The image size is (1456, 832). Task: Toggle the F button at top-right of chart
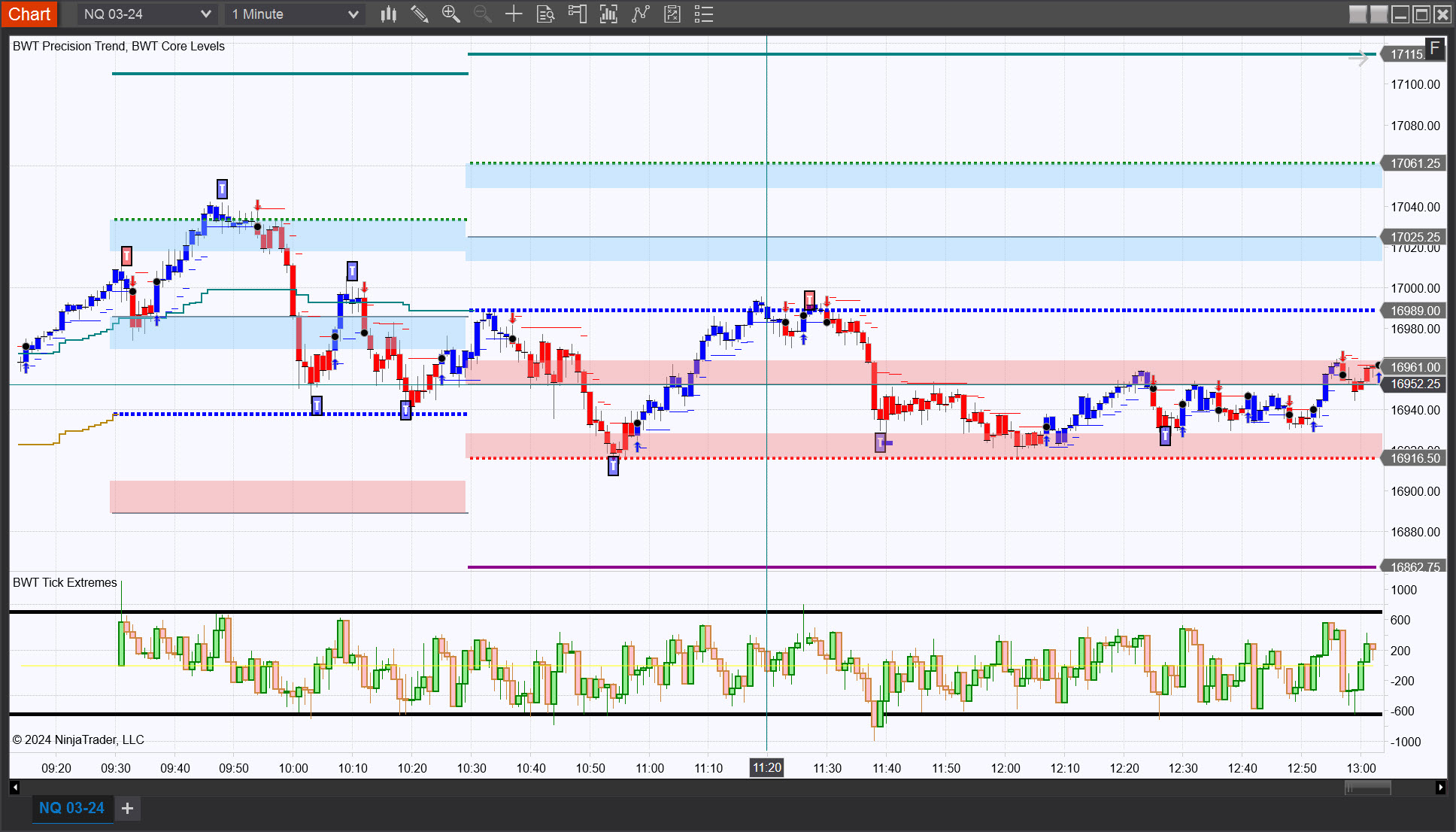point(1434,48)
